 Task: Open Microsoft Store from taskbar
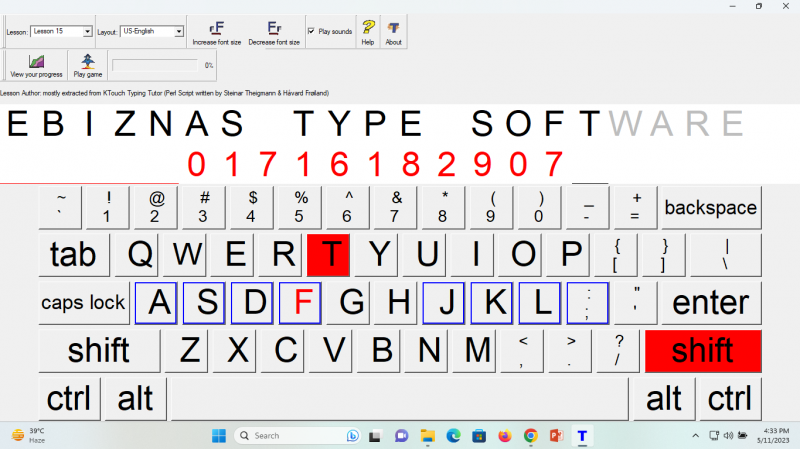click(479, 436)
